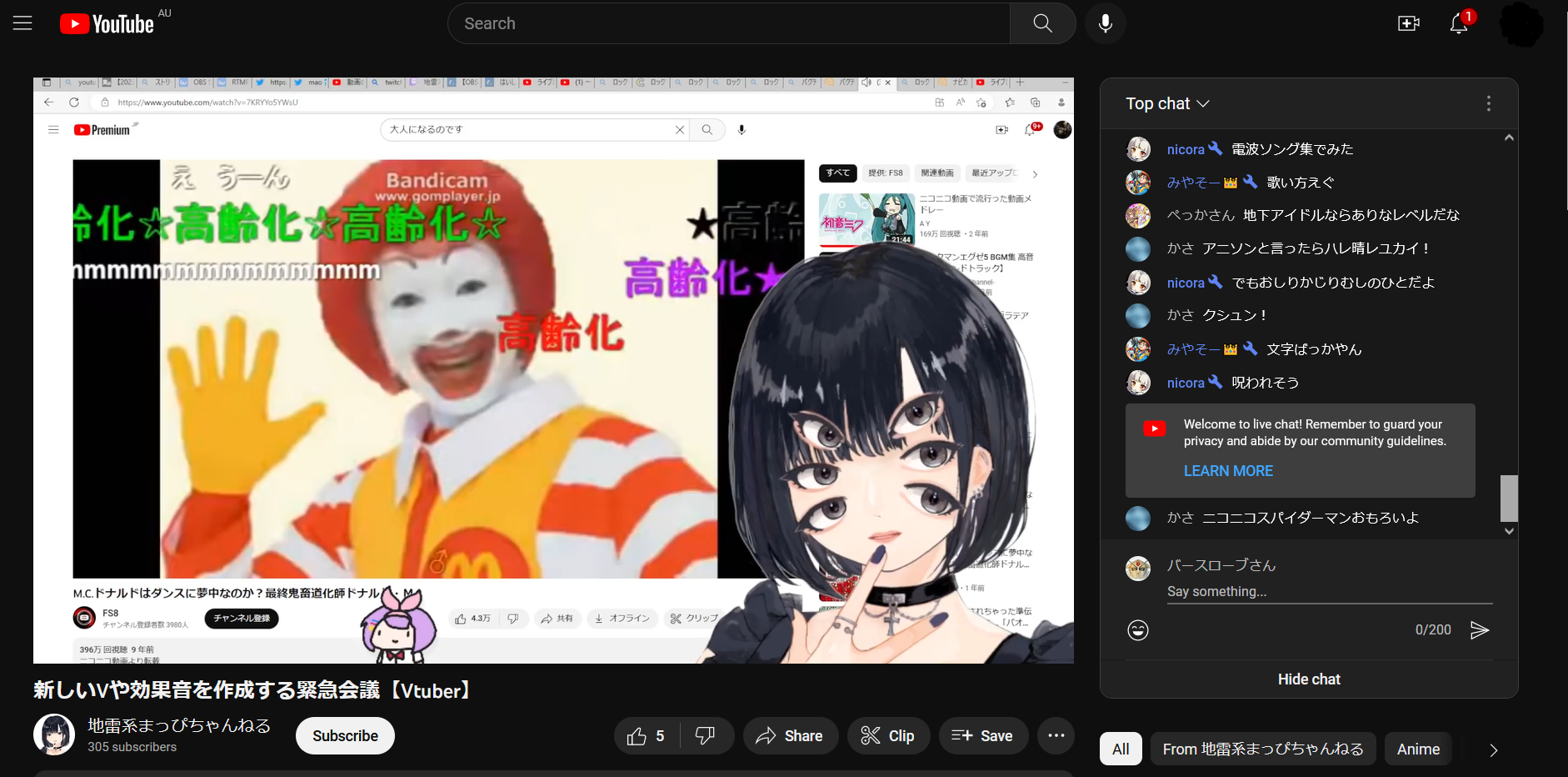Screen dimensions: 1568x777
Task: Open the Create video icon
Action: pos(1409,23)
